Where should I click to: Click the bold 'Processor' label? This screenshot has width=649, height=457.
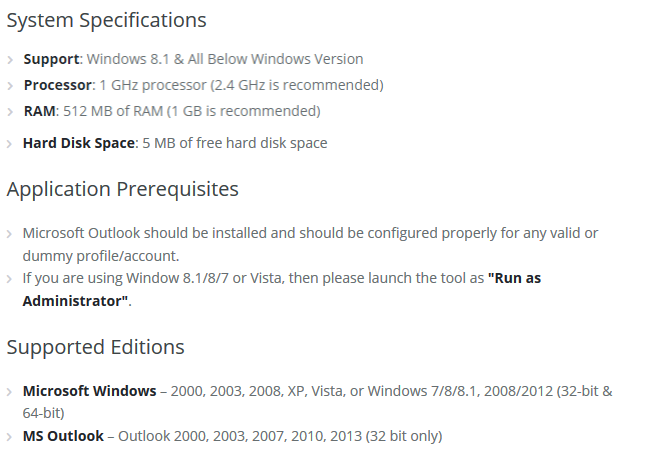[58, 85]
